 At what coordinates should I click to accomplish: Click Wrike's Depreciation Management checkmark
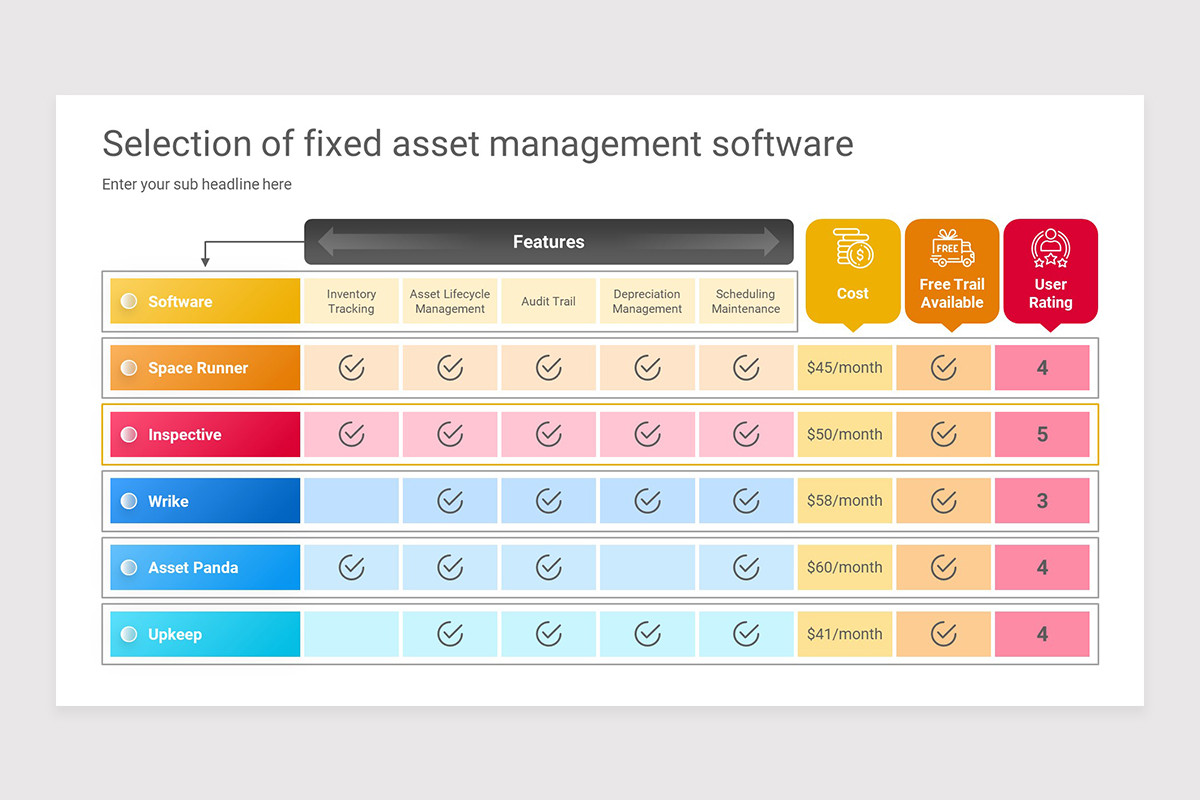(x=647, y=500)
